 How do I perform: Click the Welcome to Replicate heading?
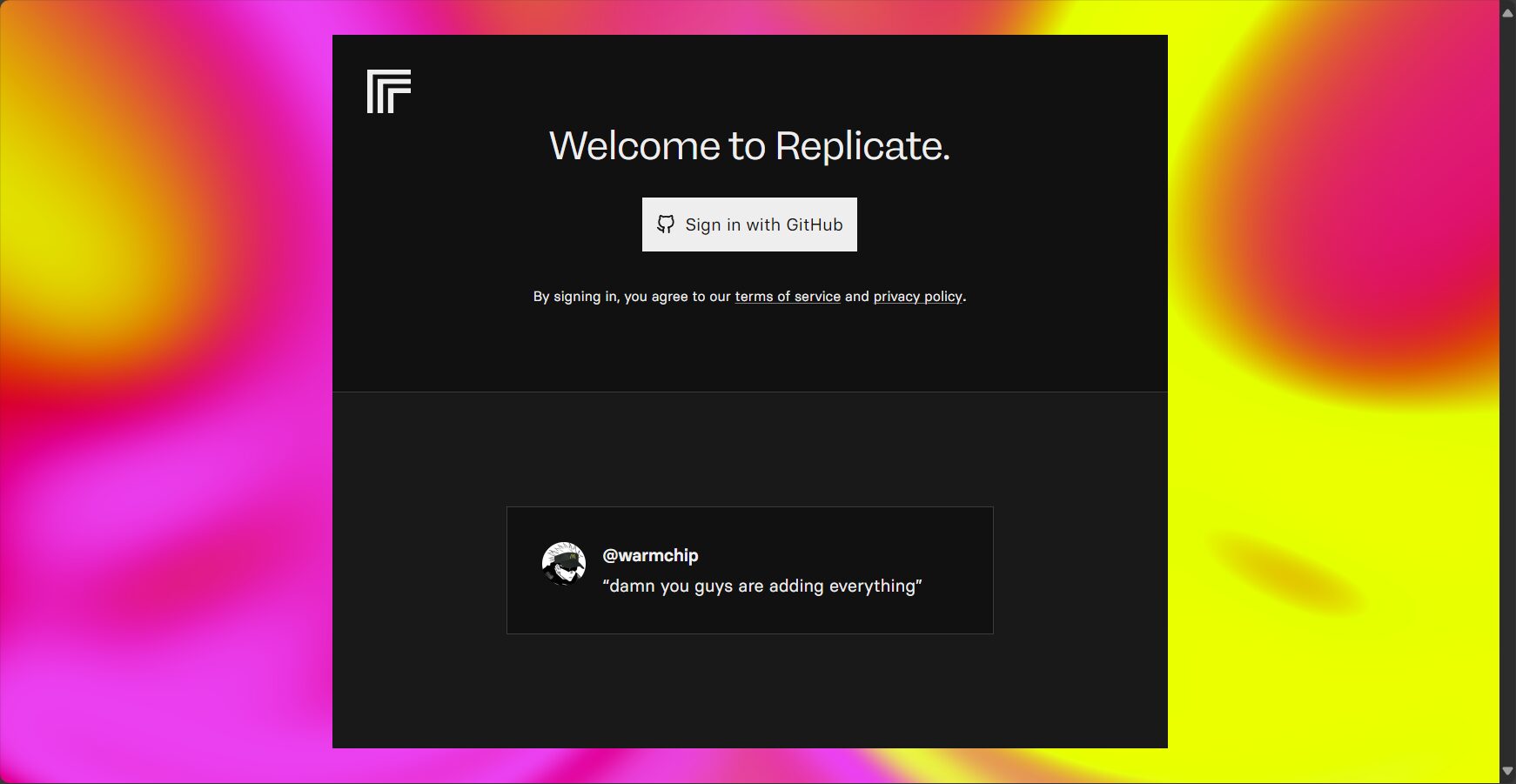click(749, 145)
